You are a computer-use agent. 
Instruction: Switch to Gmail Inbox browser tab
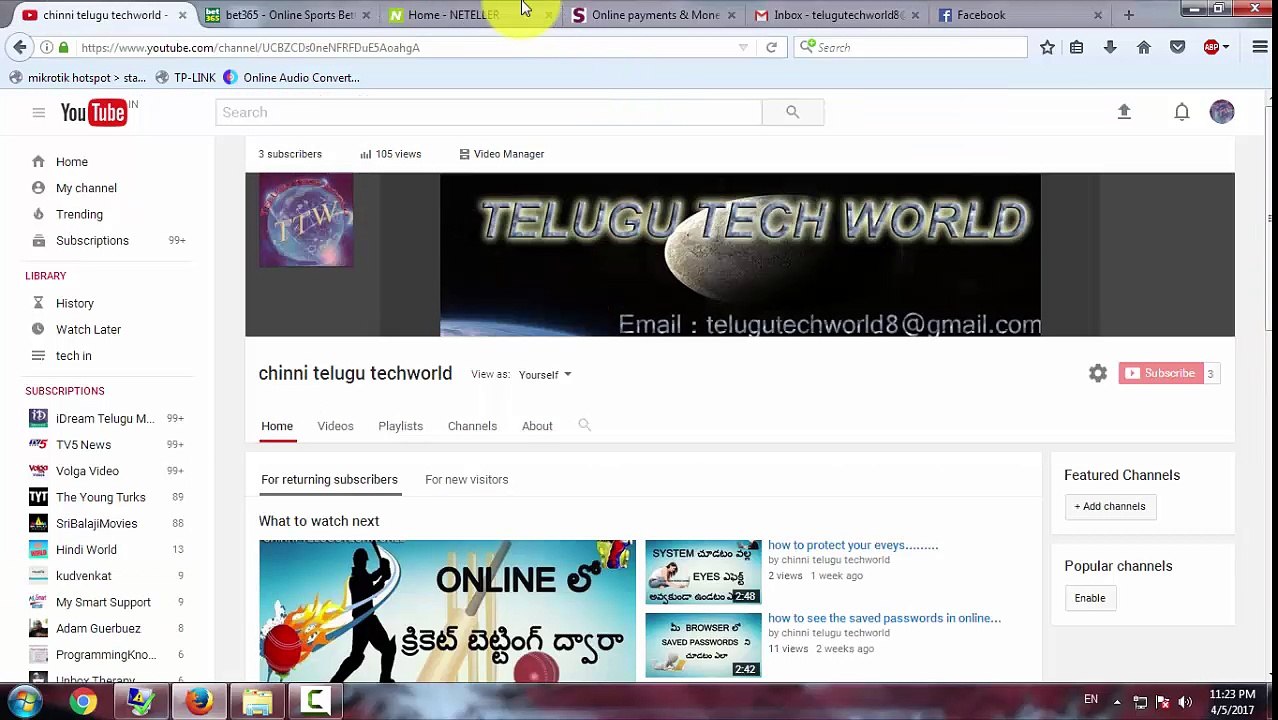click(x=837, y=15)
